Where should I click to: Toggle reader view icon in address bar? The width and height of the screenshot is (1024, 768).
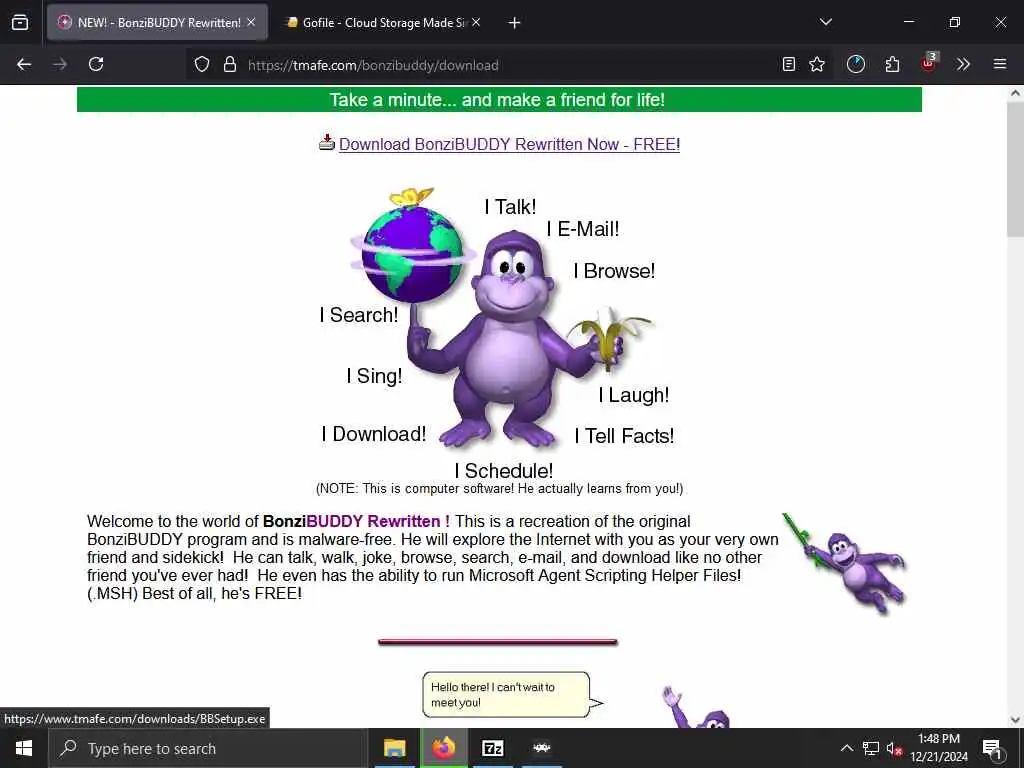tap(789, 64)
